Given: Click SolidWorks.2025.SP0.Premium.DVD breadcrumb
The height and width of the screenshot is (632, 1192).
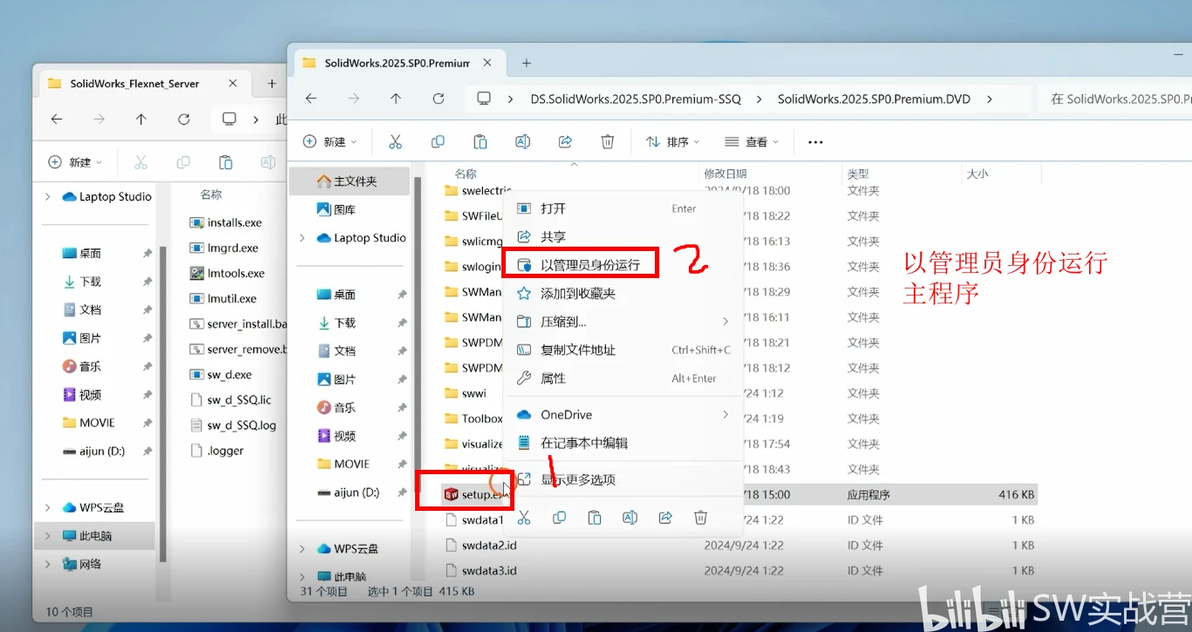Looking at the screenshot, I should pos(873,99).
